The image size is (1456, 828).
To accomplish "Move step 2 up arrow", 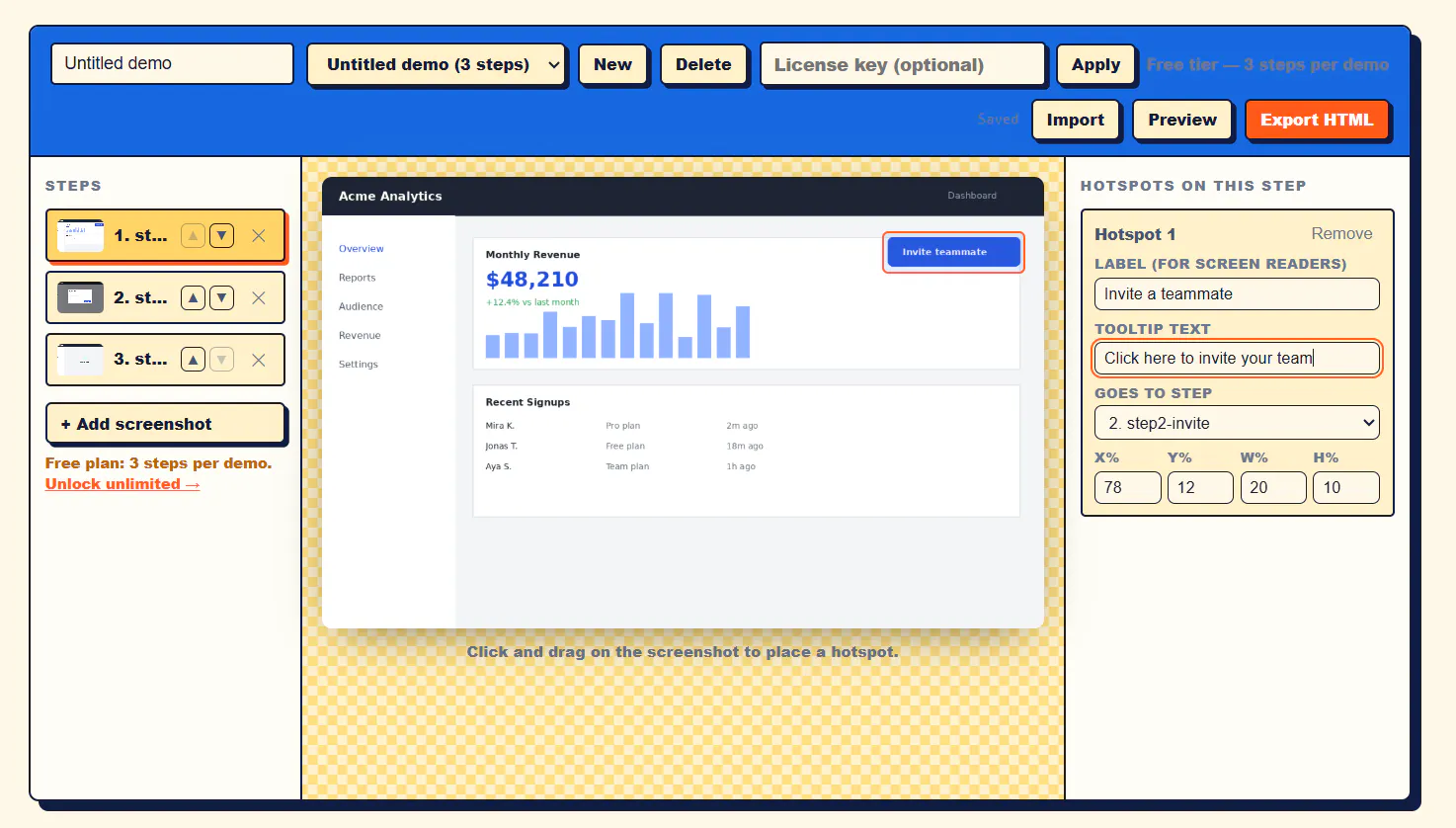I will click(194, 298).
